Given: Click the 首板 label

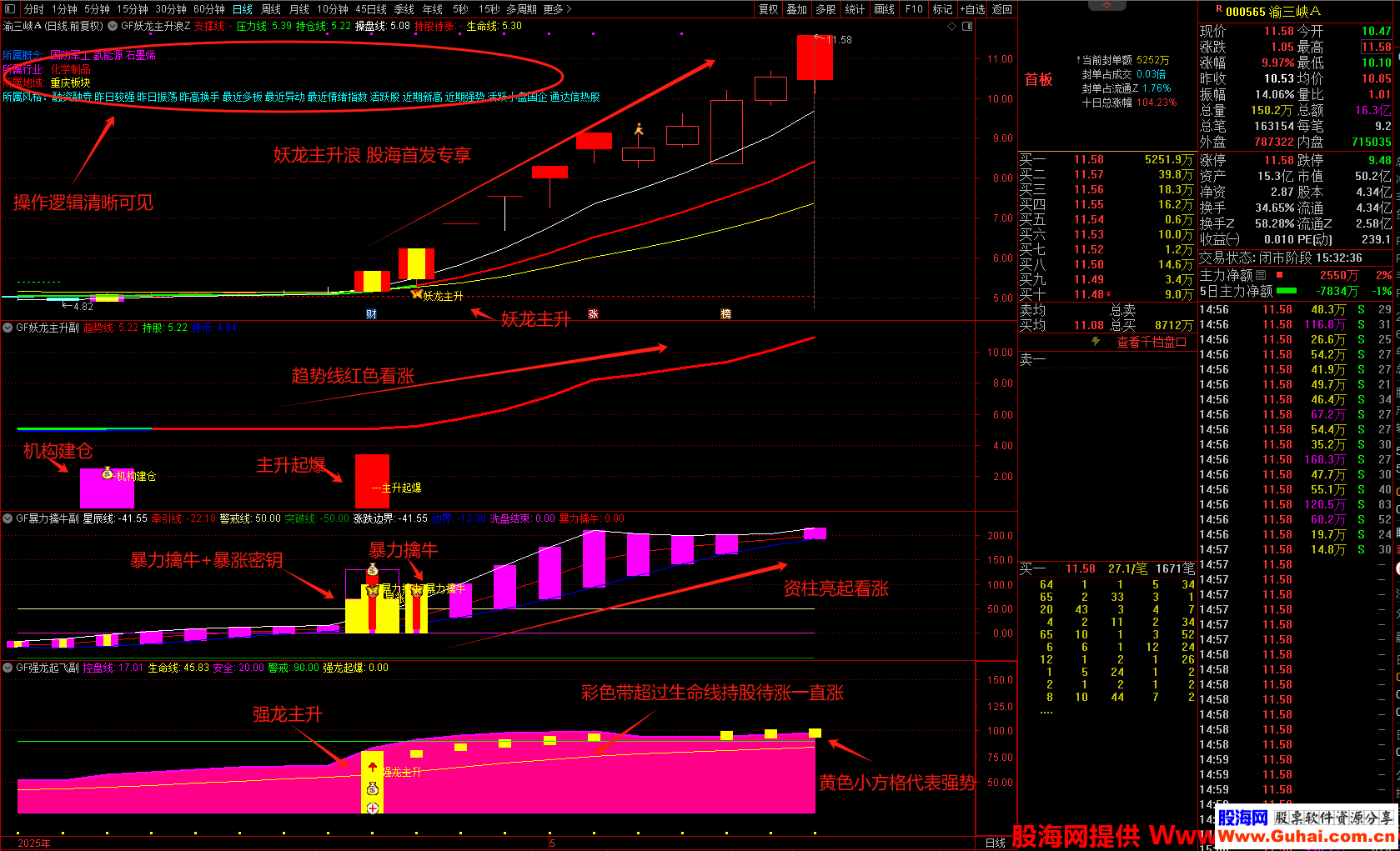Looking at the screenshot, I should tap(1039, 80).
